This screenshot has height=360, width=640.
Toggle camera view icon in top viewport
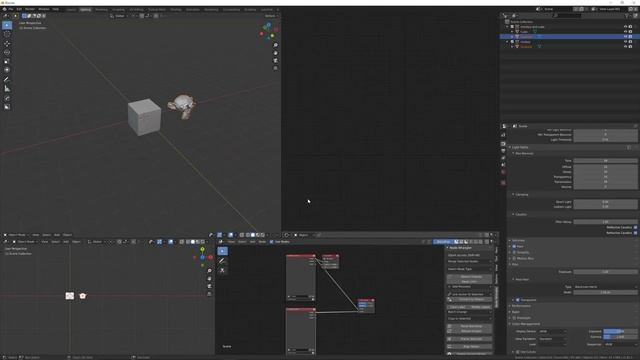[276, 60]
